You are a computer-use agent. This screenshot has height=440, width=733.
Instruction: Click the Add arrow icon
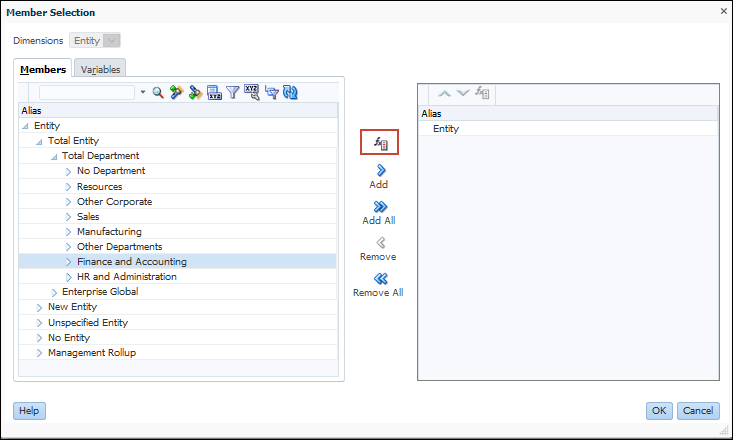380,170
